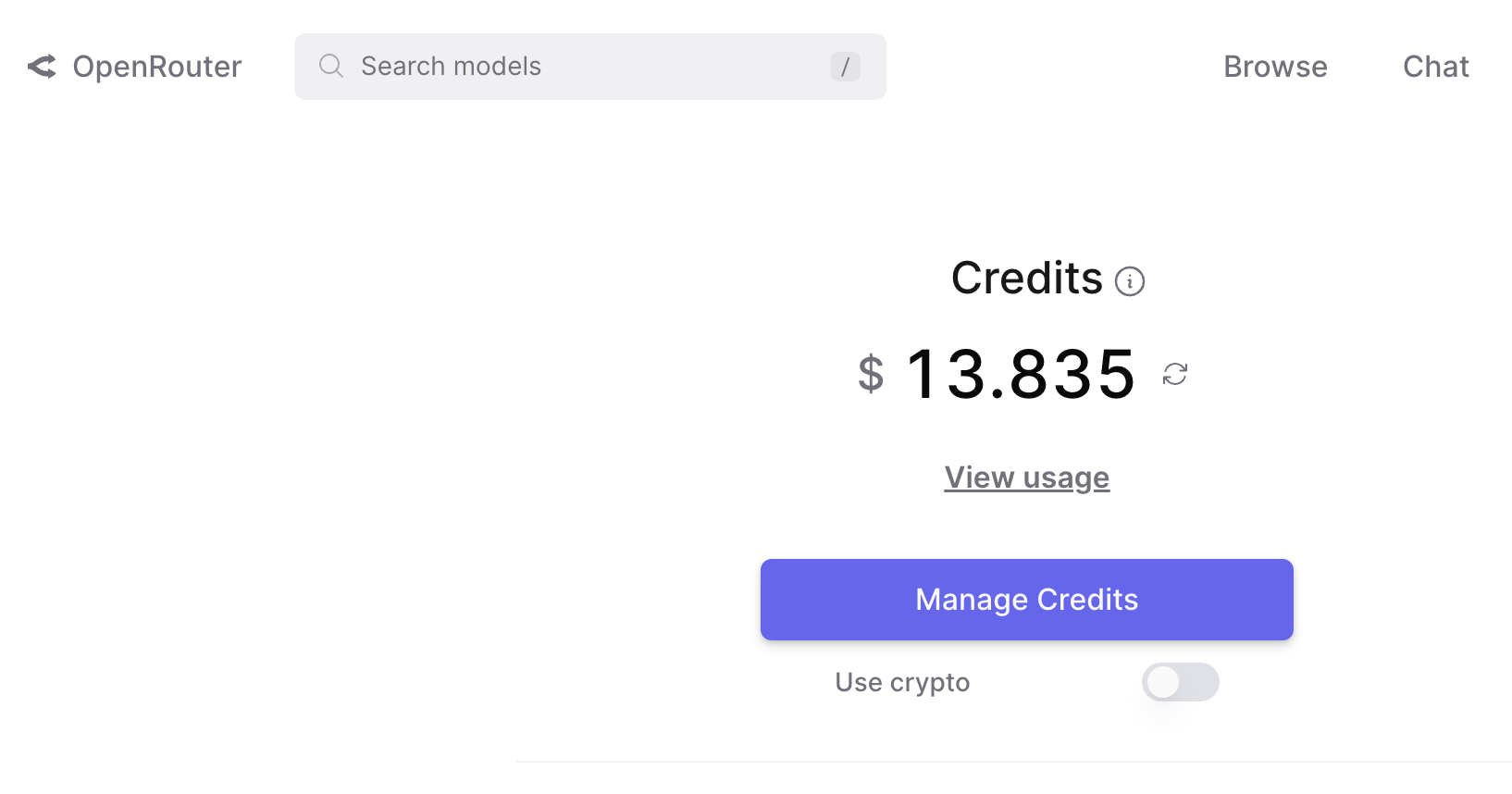Refresh the credit balance with the refresh icon
The height and width of the screenshot is (794, 1512).
1174,375
